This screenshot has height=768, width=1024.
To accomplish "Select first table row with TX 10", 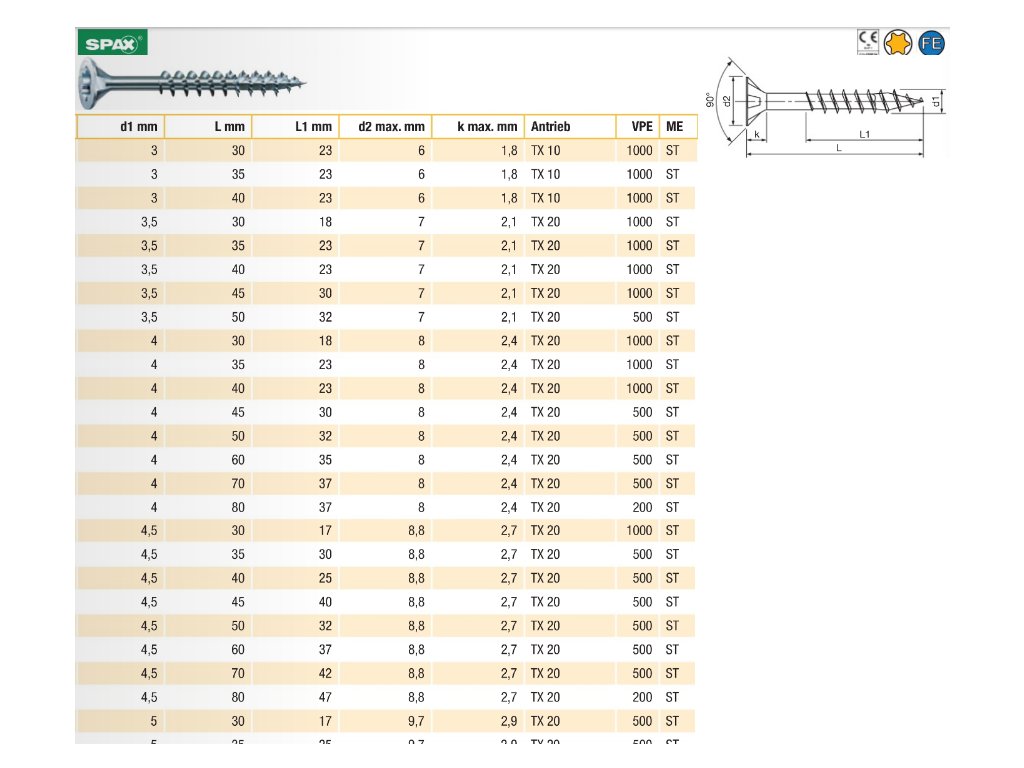I will (x=386, y=151).
